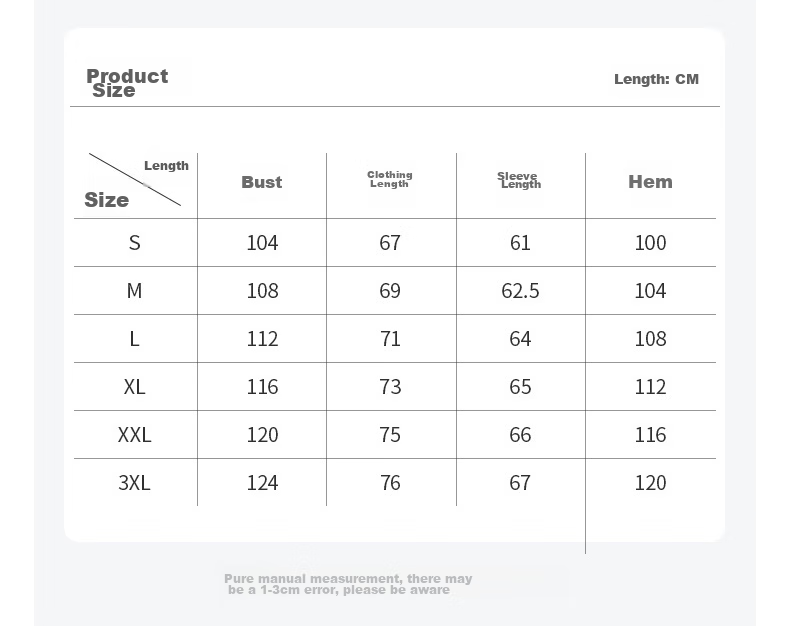Image resolution: width=790 pixels, height=626 pixels.
Task: Click the XXL size row label
Action: (x=135, y=435)
